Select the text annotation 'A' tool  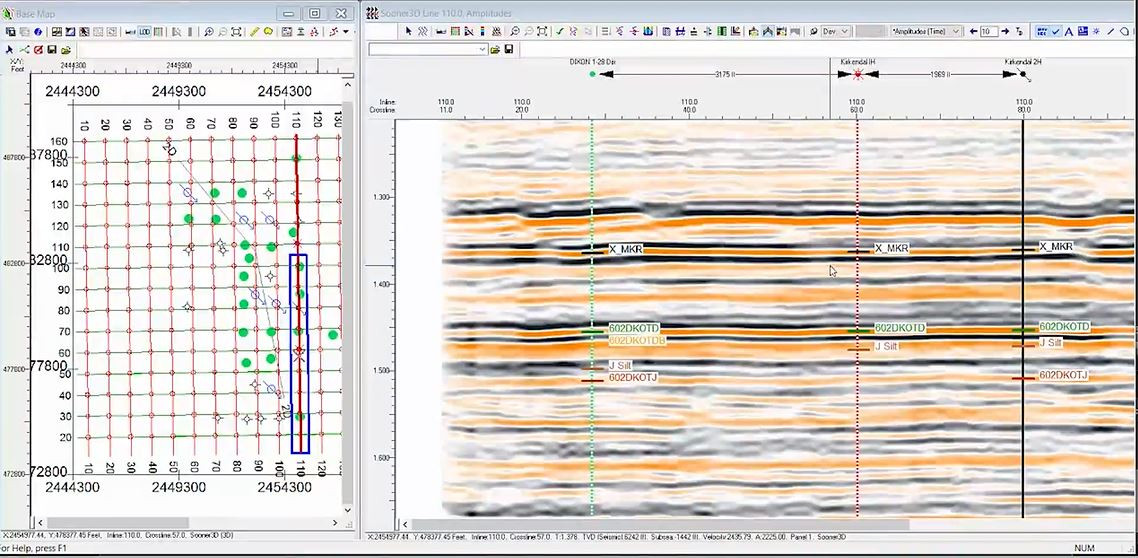1068,32
